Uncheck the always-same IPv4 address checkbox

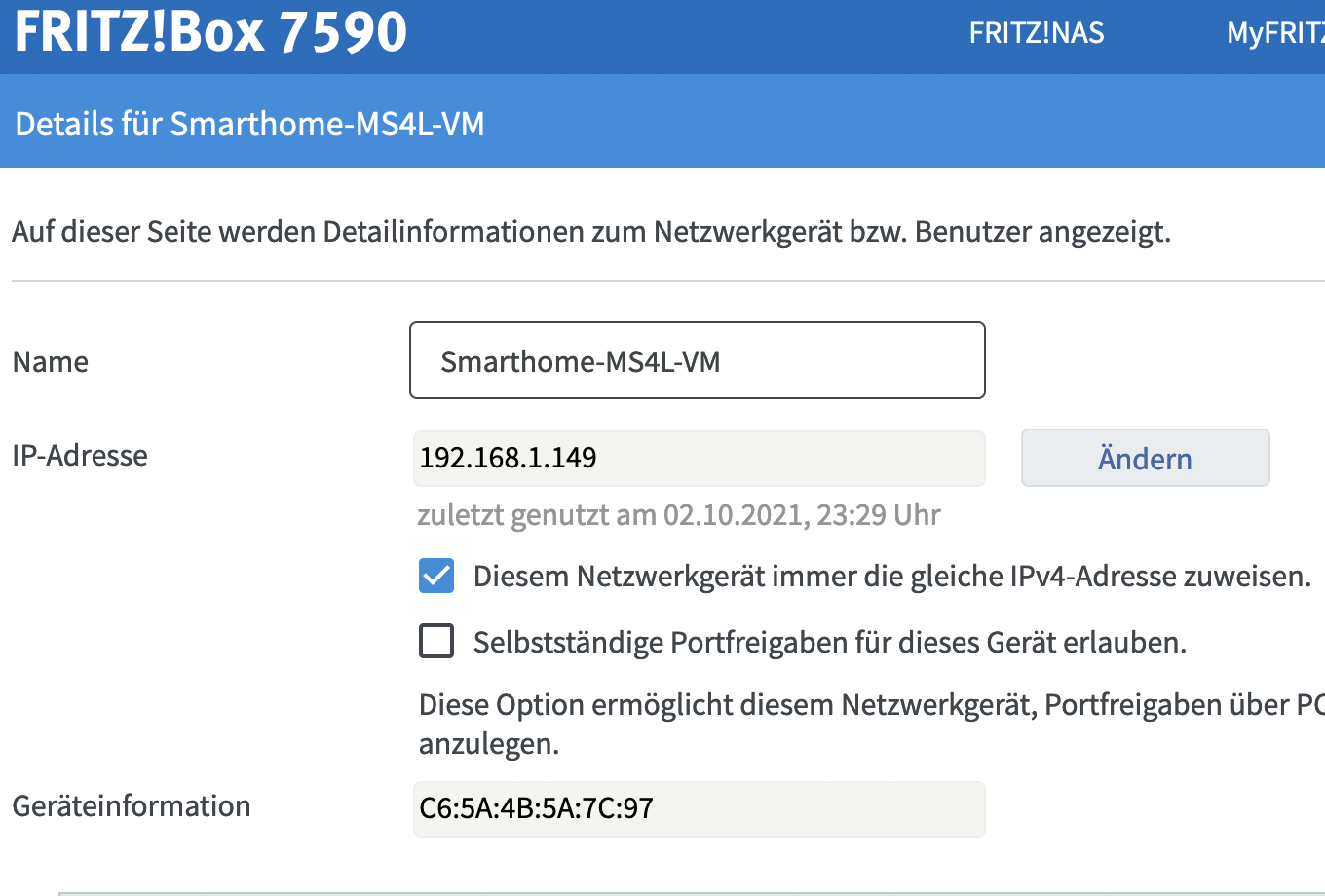point(436,577)
